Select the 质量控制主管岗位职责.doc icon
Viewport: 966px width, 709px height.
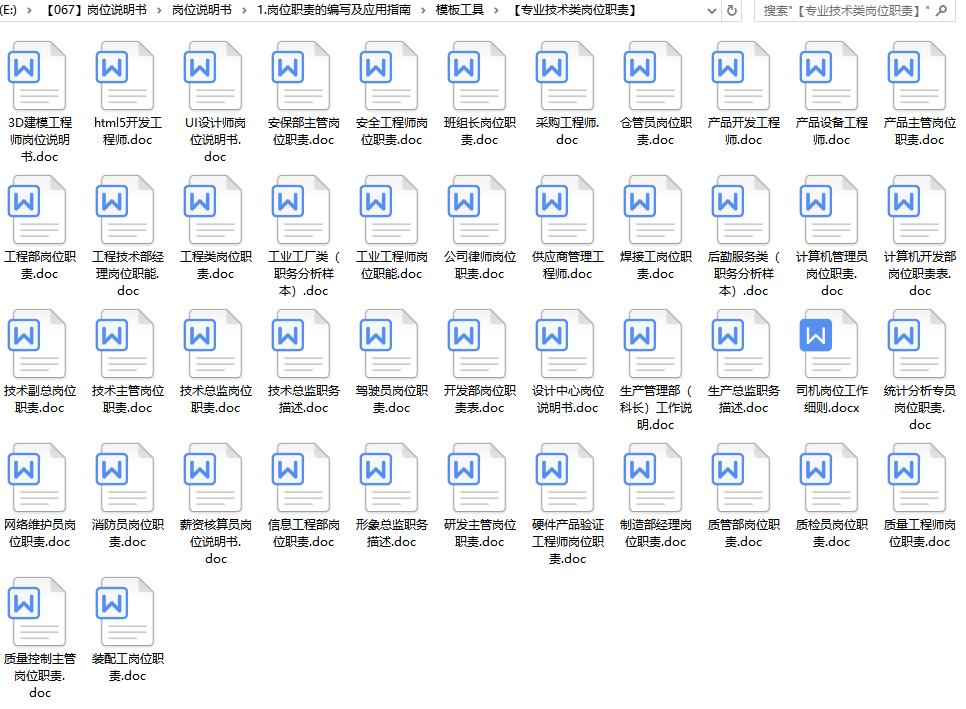(x=37, y=611)
